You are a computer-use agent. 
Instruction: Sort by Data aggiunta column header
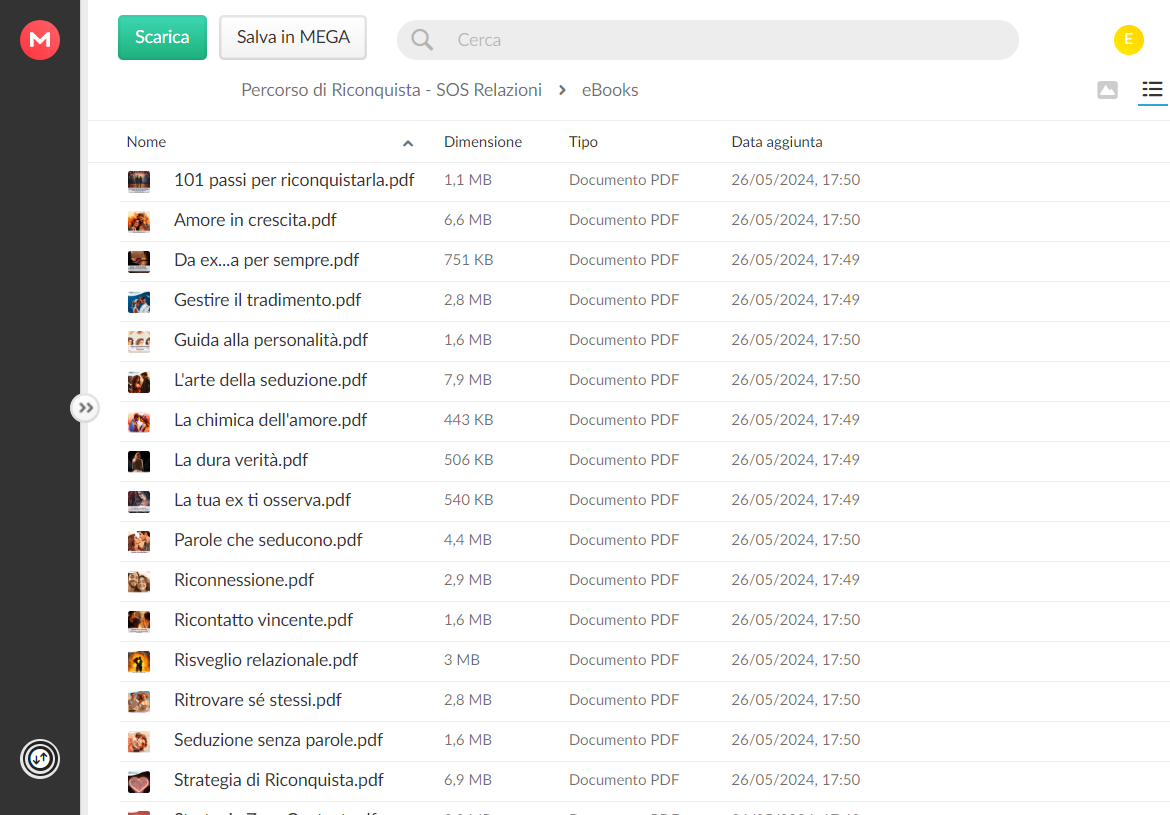tap(777, 142)
